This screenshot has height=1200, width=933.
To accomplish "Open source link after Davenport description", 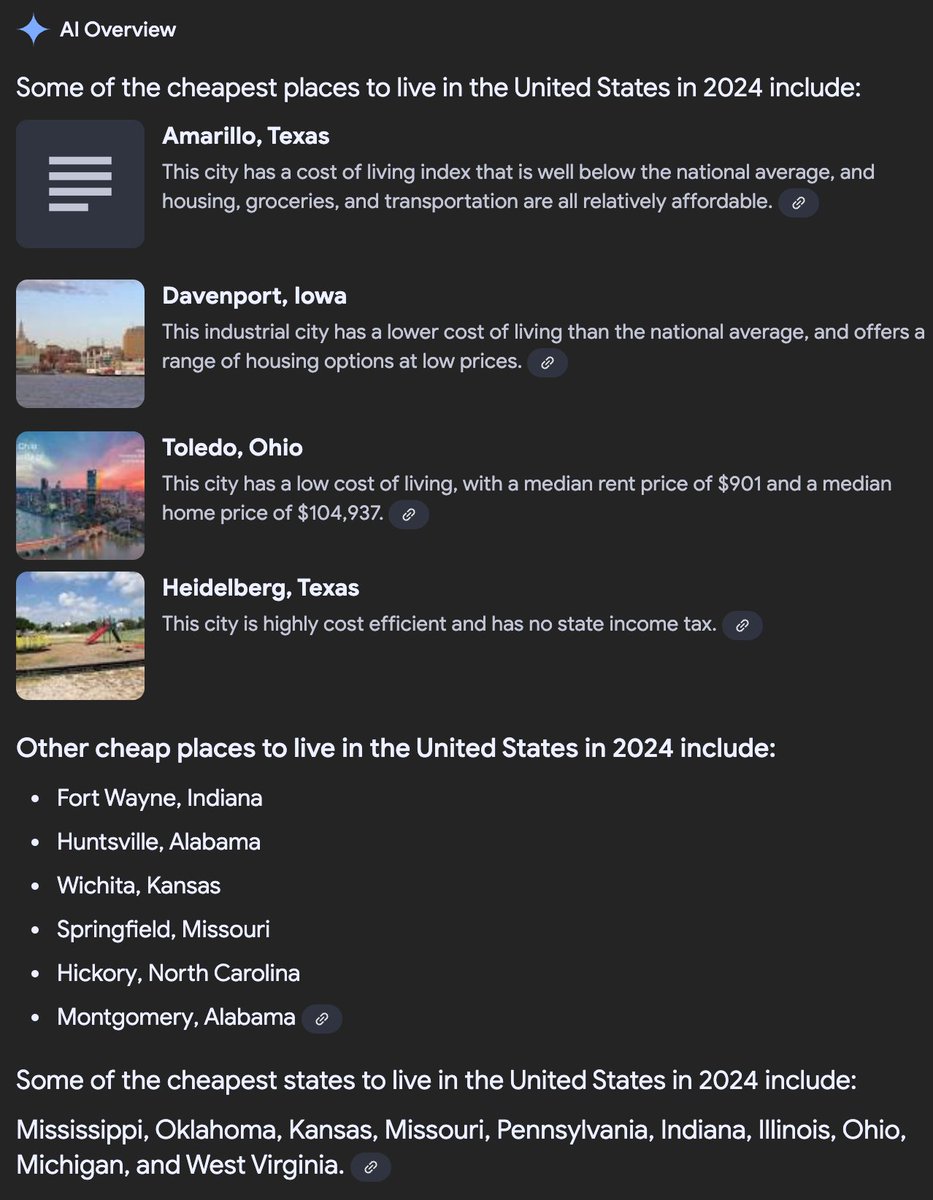I will 547,363.
